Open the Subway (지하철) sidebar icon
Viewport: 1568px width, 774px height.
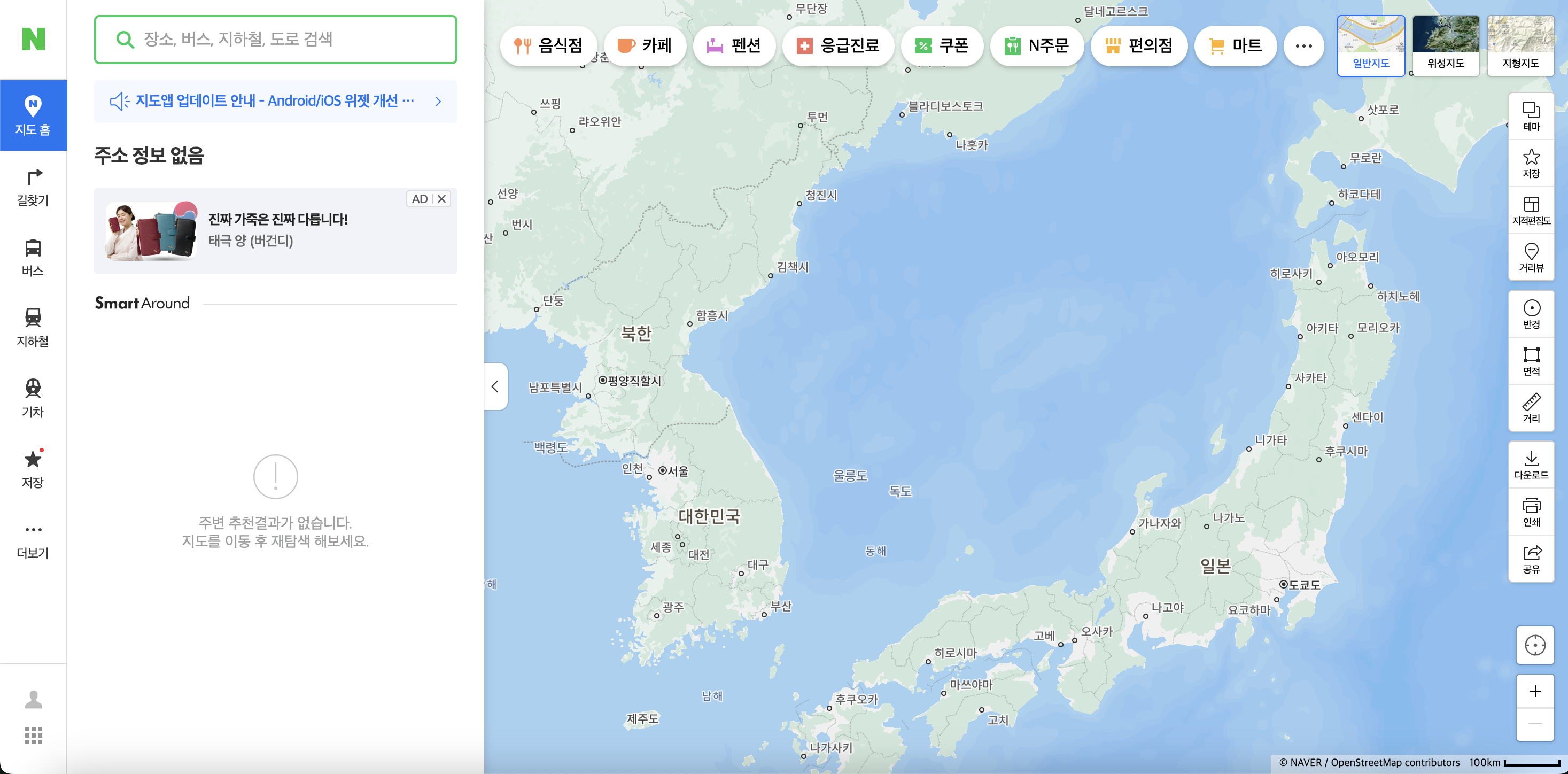(x=33, y=328)
